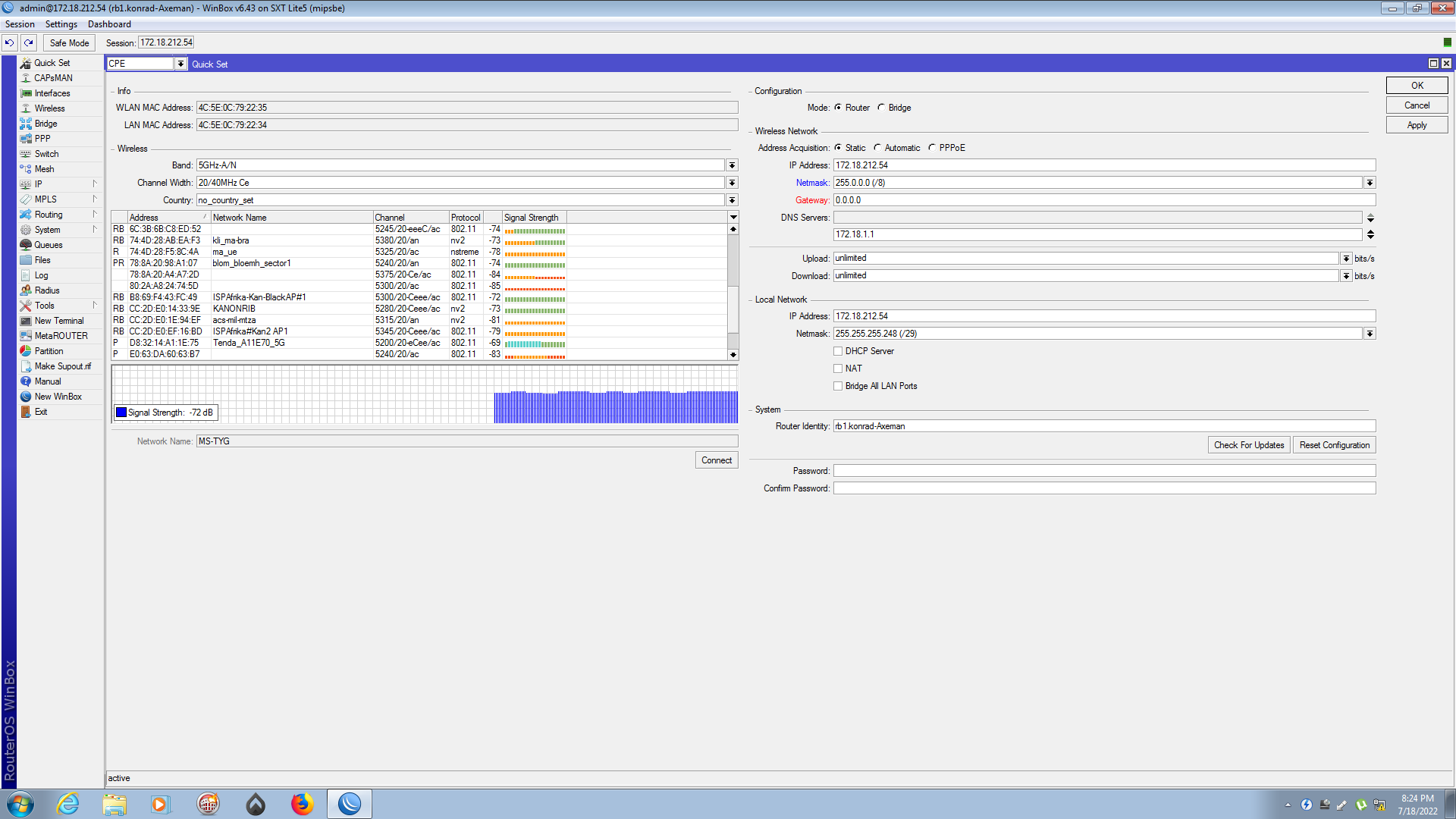Open the Partition tool in sidebar
This screenshot has height=819, width=1456.
49,351
